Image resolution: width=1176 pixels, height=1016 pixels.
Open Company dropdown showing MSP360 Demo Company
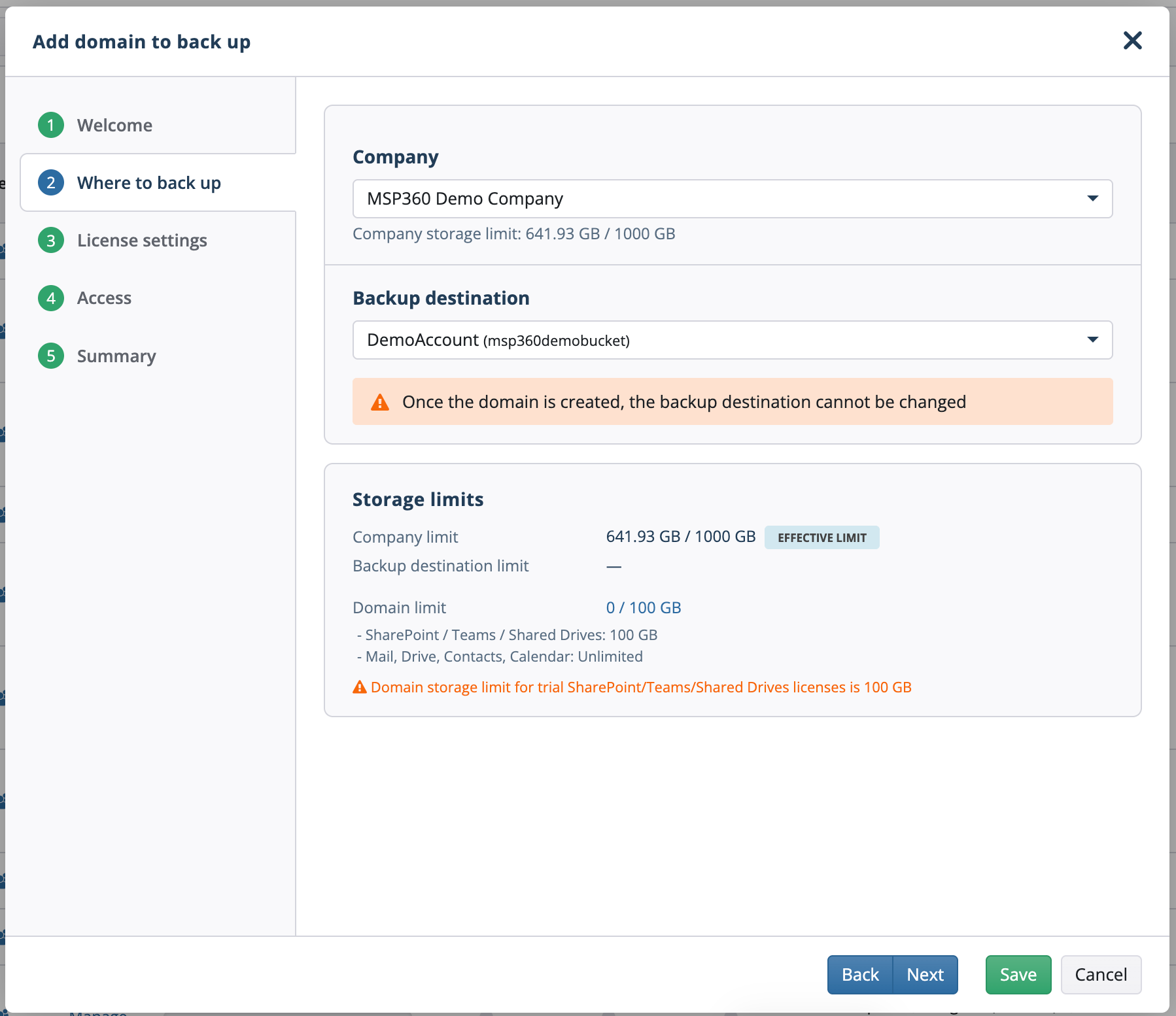click(x=733, y=199)
